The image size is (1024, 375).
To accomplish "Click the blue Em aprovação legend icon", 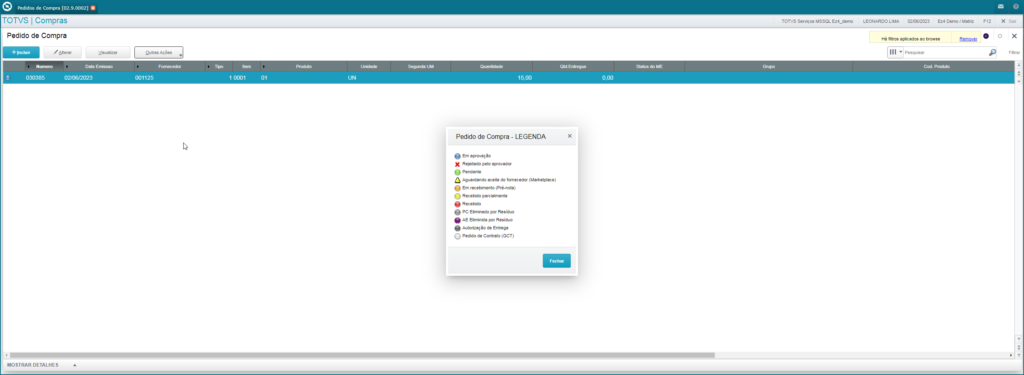I will point(457,156).
